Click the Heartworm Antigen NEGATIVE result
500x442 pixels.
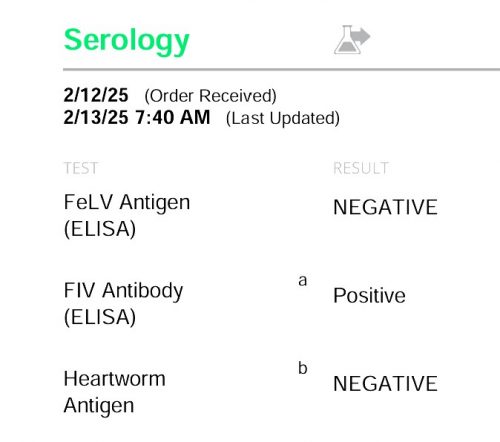tap(385, 384)
